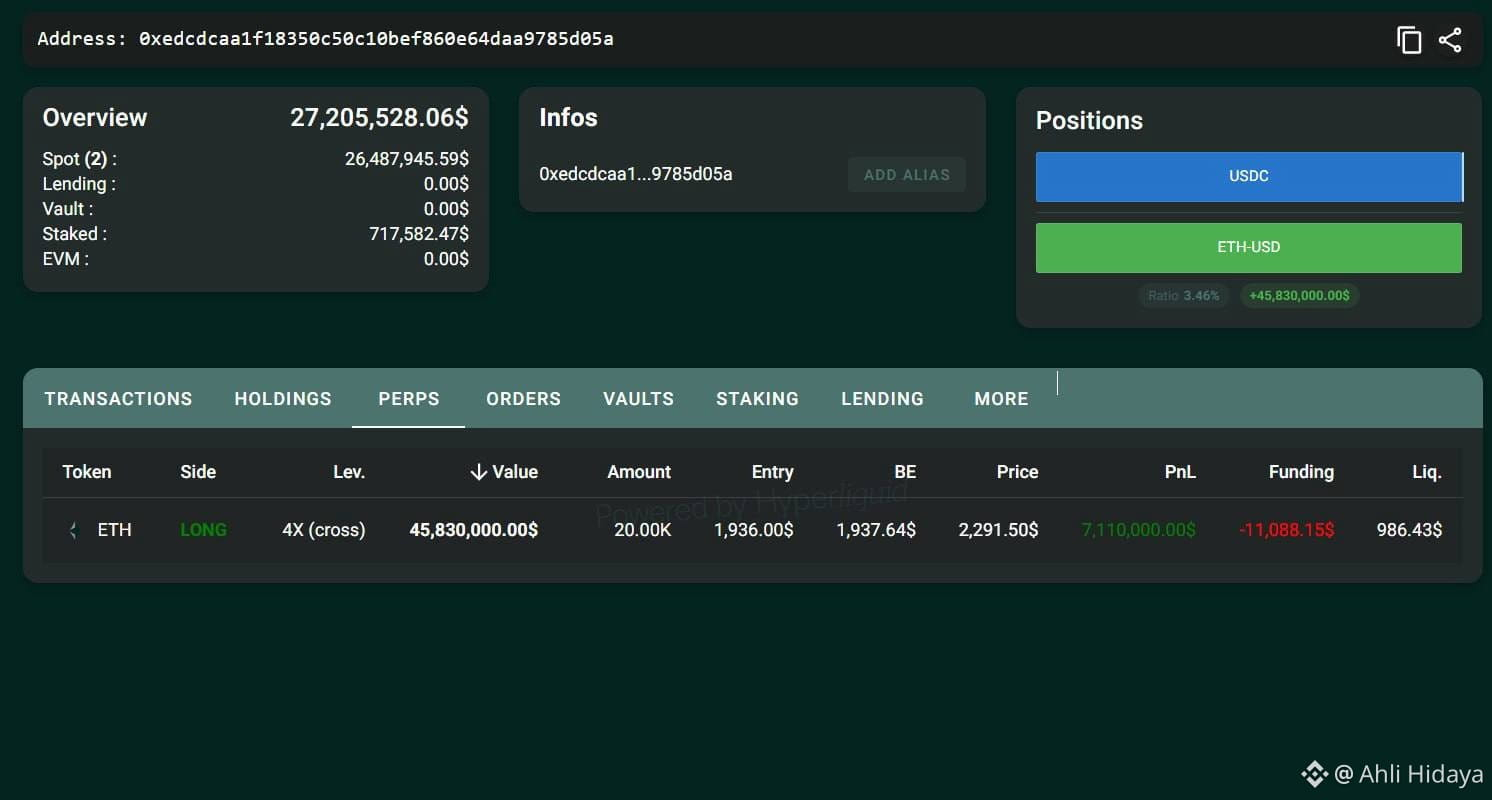
Task: Click the Lending label in Overview
Action: click(79, 184)
